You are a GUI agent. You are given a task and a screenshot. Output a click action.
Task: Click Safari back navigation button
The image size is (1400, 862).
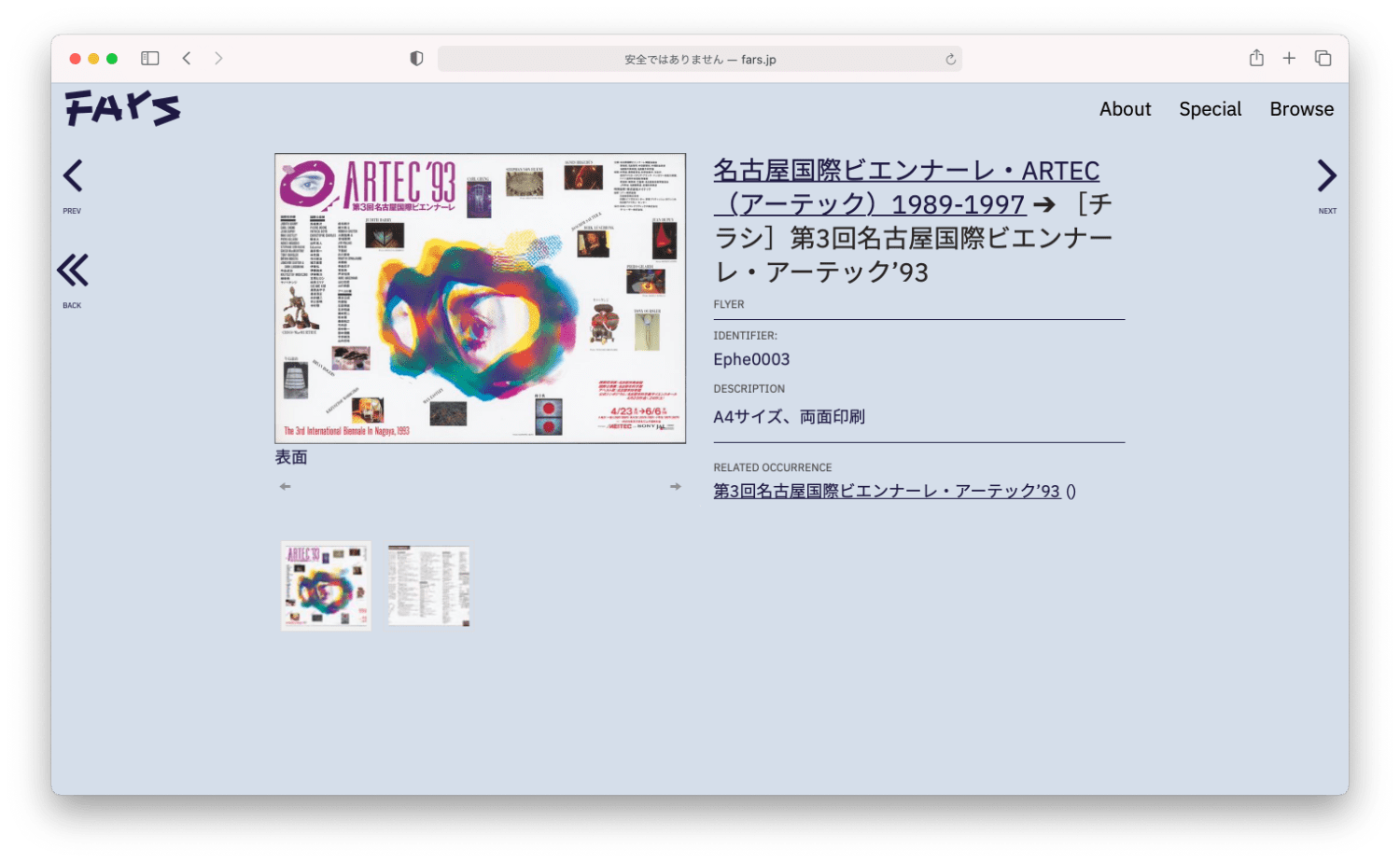click(x=187, y=58)
